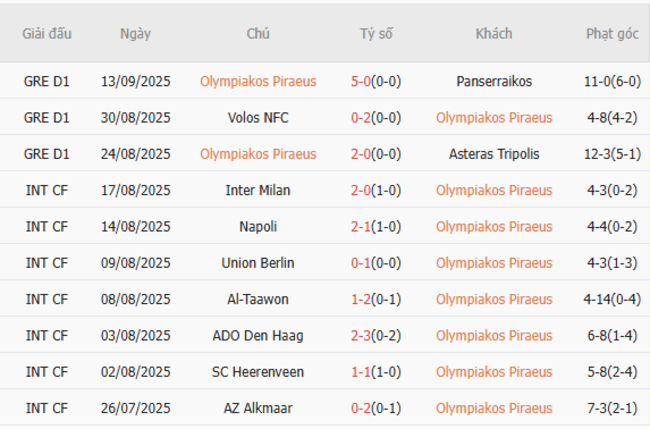Open the Panserraikos team link
The image size is (650, 429).
pos(494,82)
